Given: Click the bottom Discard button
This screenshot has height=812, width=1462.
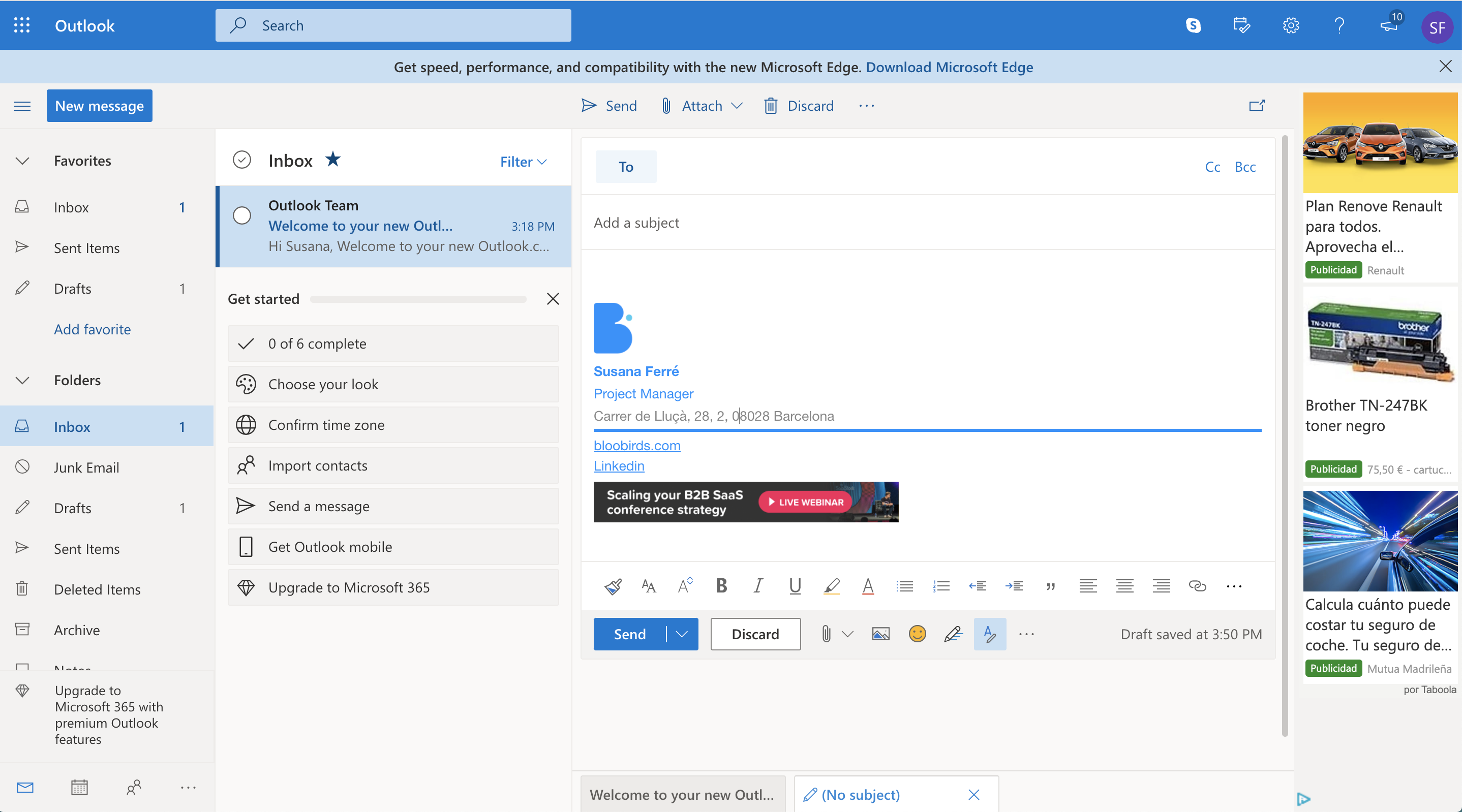Looking at the screenshot, I should tap(755, 634).
